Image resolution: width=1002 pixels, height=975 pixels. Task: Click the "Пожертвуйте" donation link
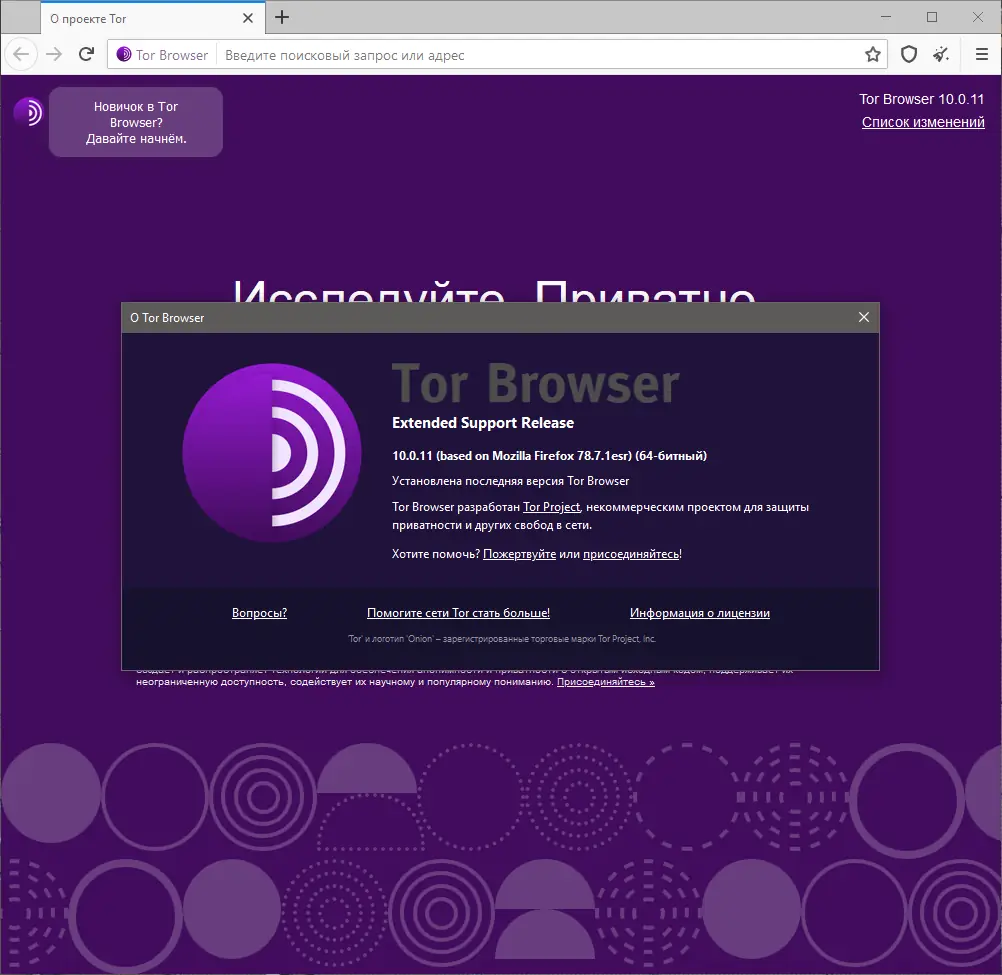(x=519, y=553)
